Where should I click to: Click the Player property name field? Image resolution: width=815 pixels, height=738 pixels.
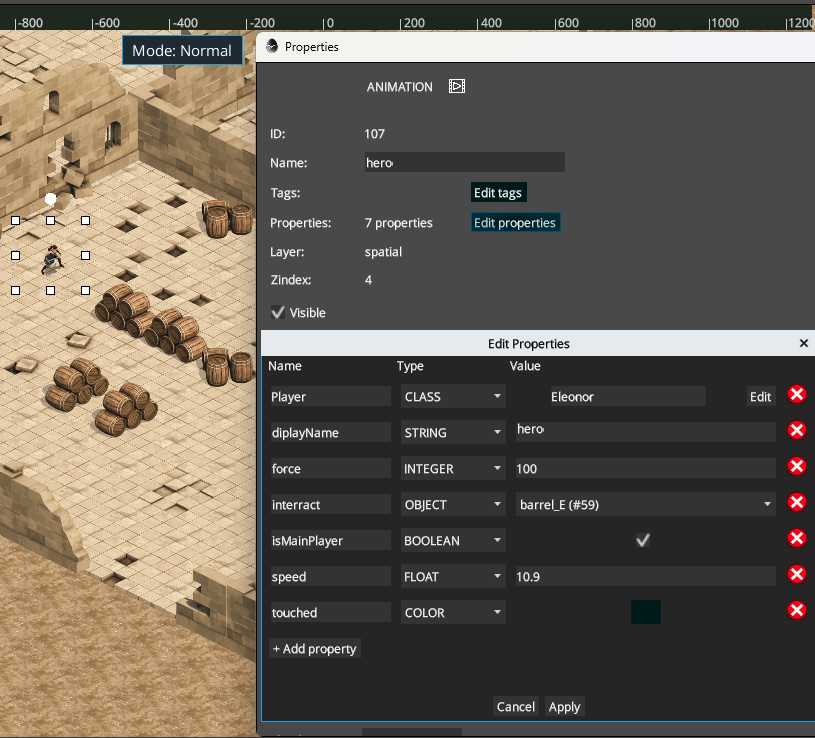click(x=331, y=397)
